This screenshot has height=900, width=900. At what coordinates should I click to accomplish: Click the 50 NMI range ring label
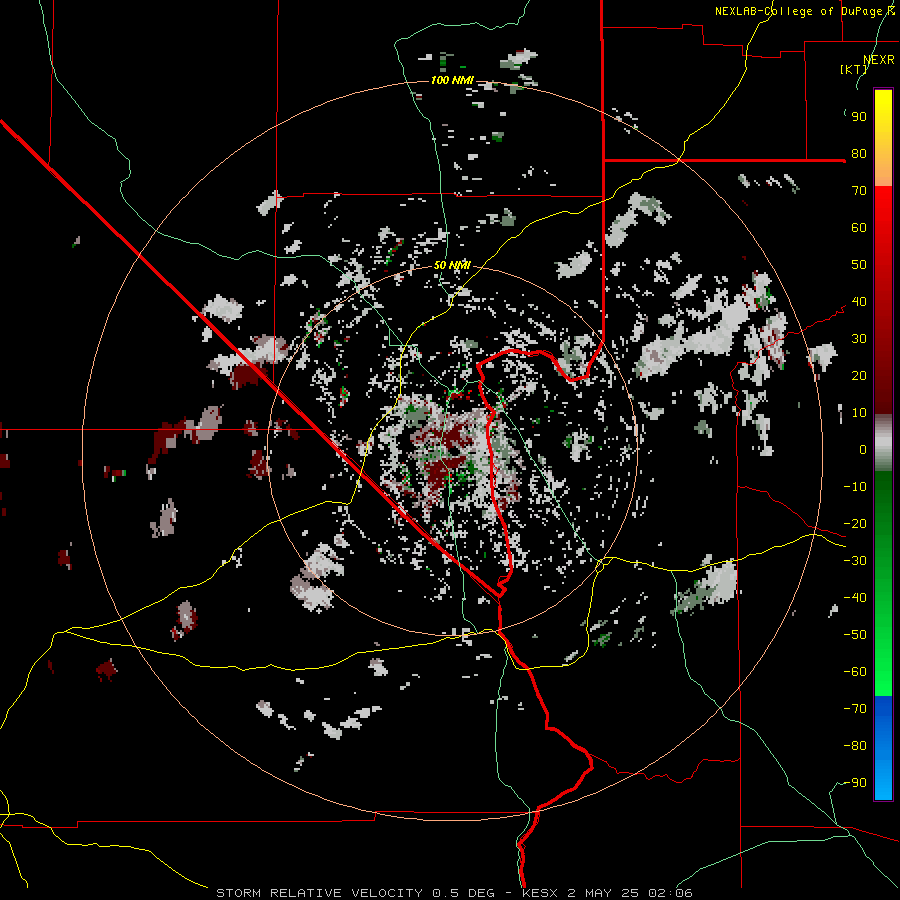click(452, 265)
